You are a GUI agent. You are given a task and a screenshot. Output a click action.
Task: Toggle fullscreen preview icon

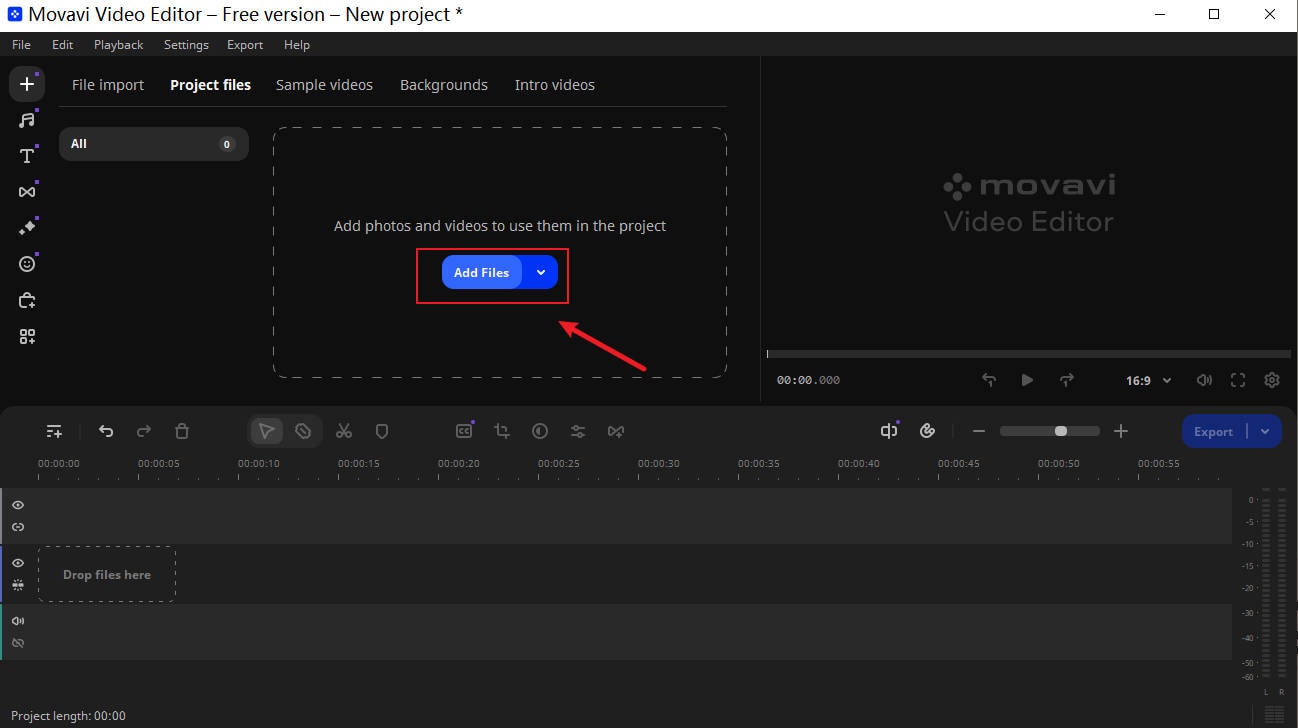coord(1238,380)
